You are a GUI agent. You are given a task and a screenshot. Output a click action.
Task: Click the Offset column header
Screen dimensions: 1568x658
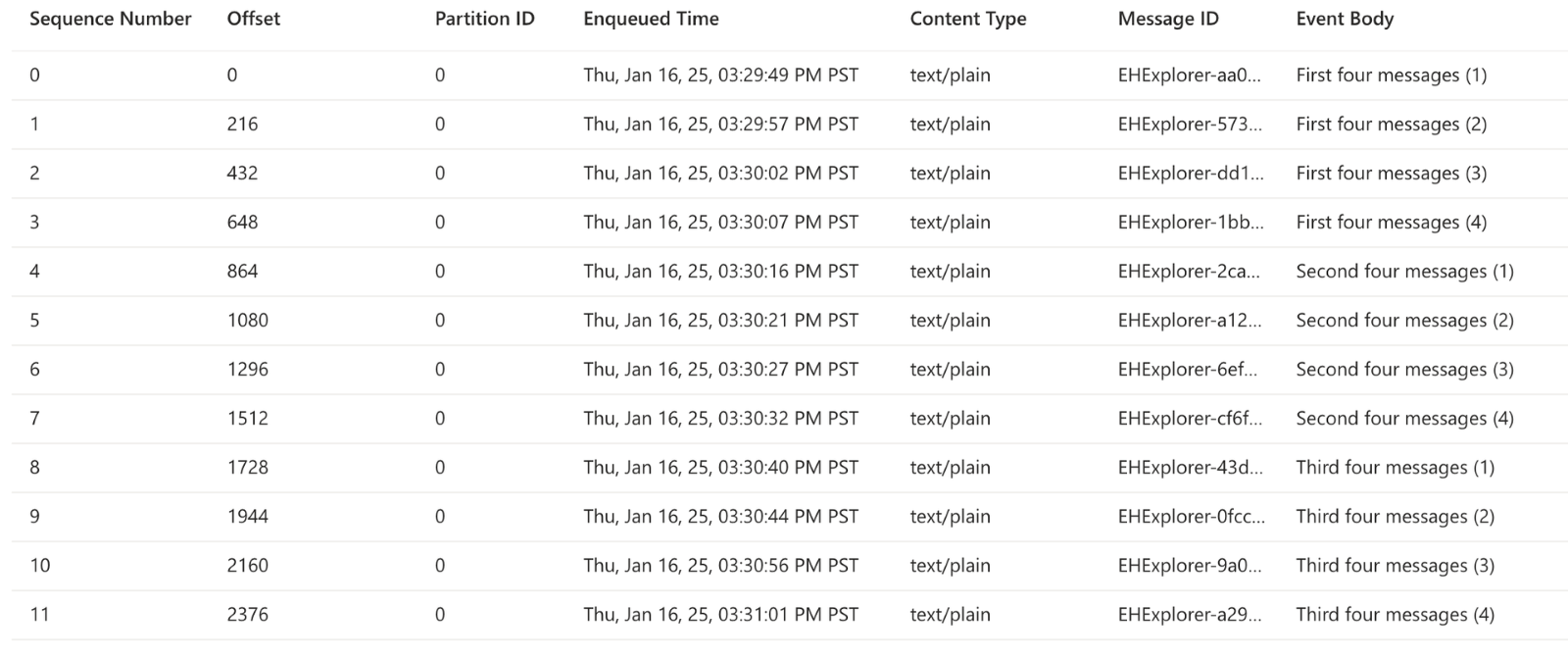(253, 19)
